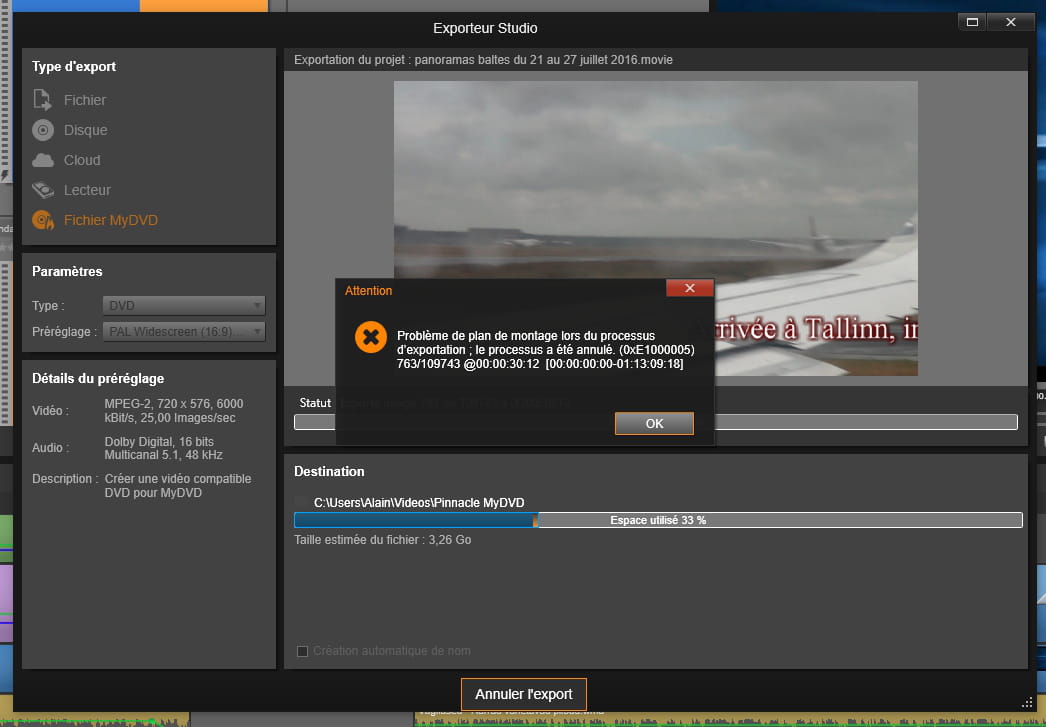This screenshot has width=1046, height=727.
Task: Click the Lecteur label in Type d'export
Action: coord(87,190)
